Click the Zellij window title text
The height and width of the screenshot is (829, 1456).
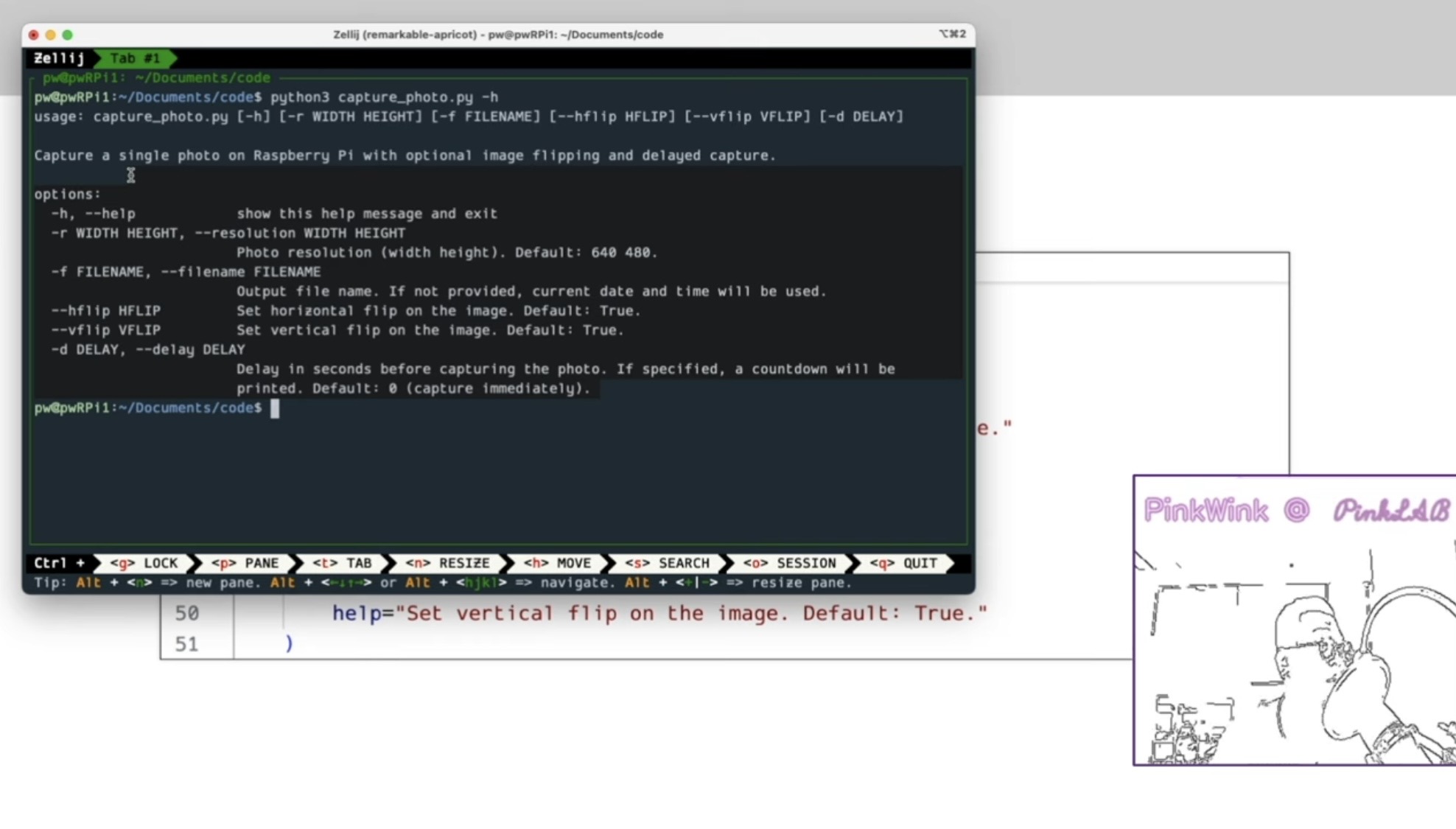point(498,35)
